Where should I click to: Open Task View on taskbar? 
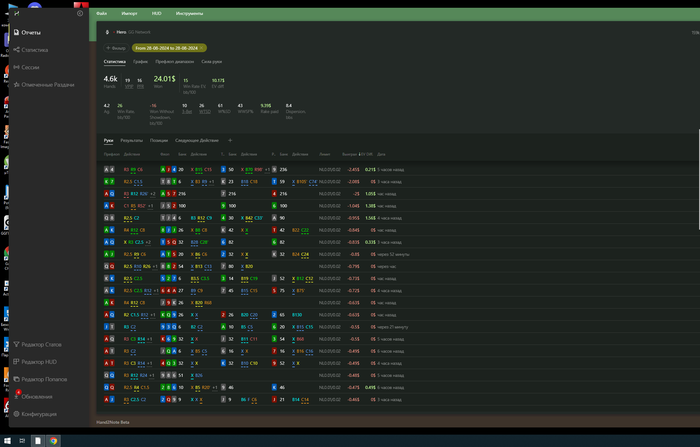[22, 441]
